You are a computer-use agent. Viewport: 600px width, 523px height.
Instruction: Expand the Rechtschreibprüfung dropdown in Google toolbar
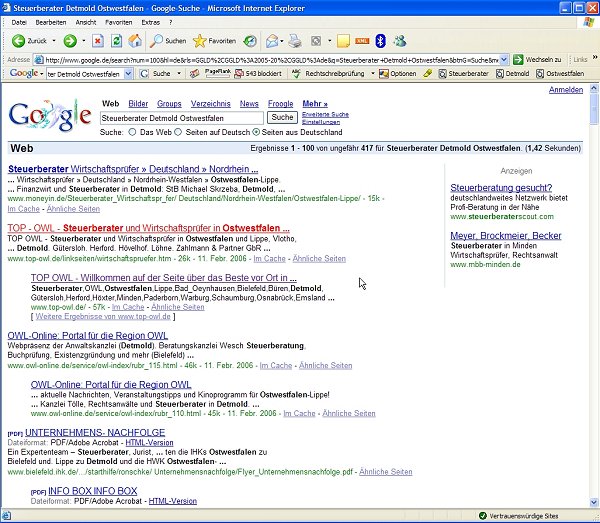[373, 74]
